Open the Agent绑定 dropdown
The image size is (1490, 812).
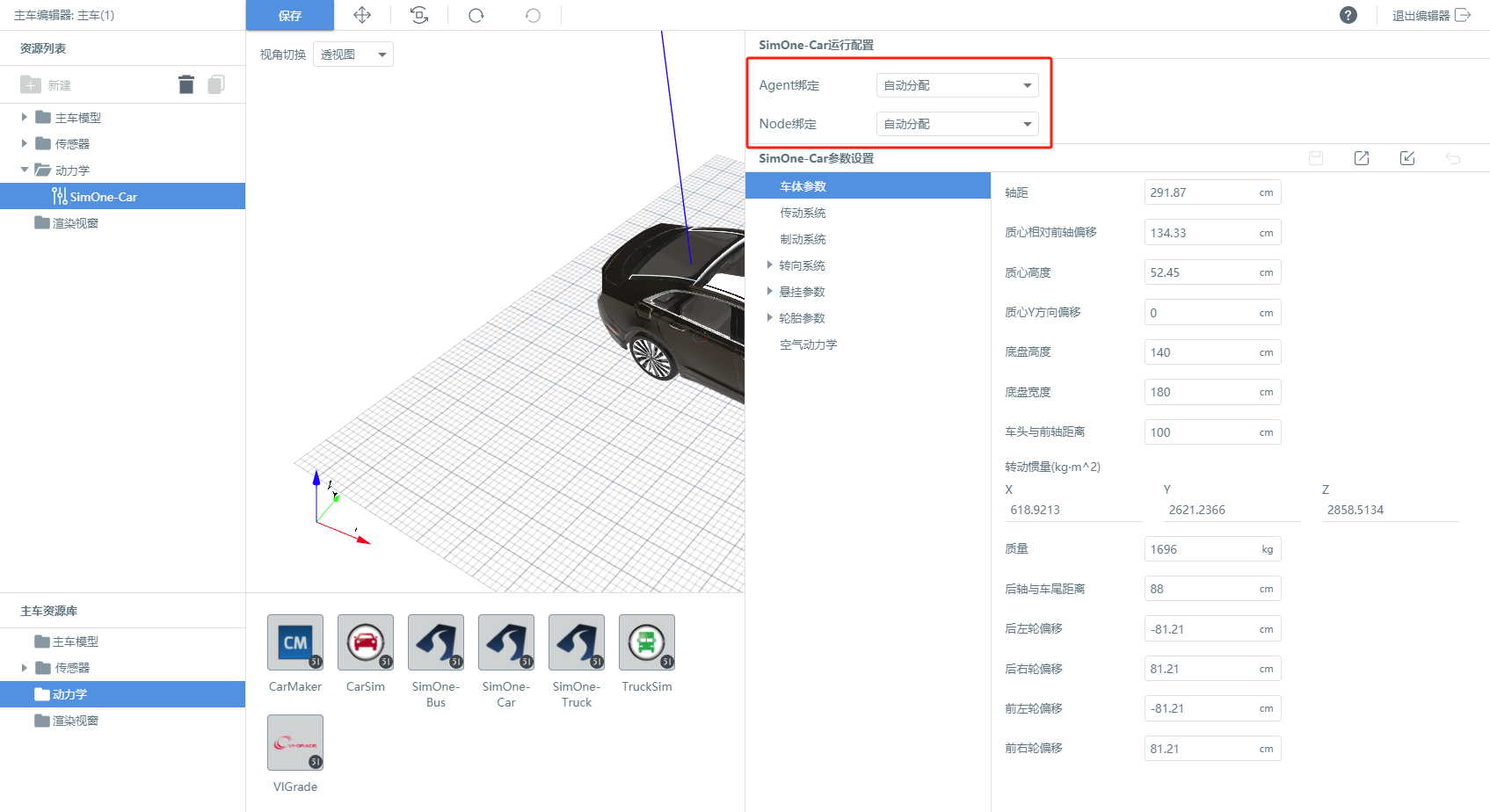(x=957, y=85)
